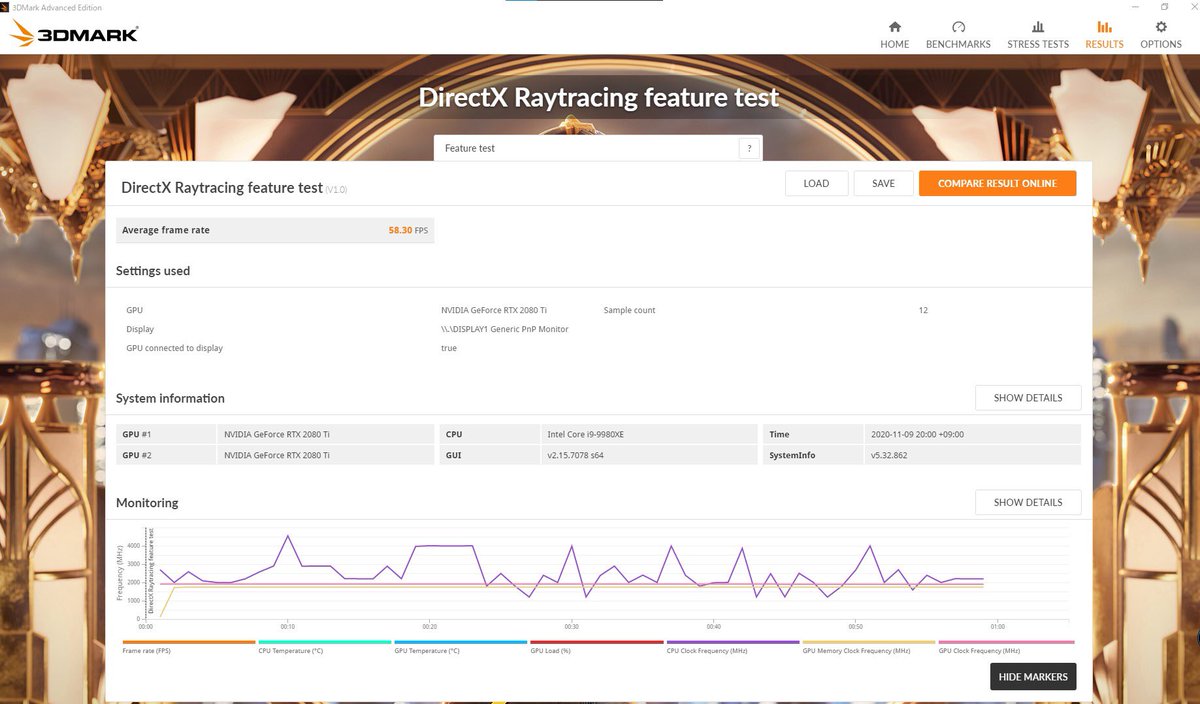The width and height of the screenshot is (1200, 704).
Task: Switch to the STRESS TESTS tab
Action: tap(1038, 34)
